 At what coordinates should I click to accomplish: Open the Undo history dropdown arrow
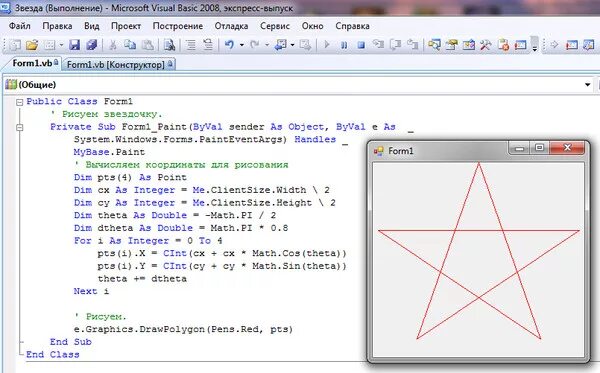241,45
